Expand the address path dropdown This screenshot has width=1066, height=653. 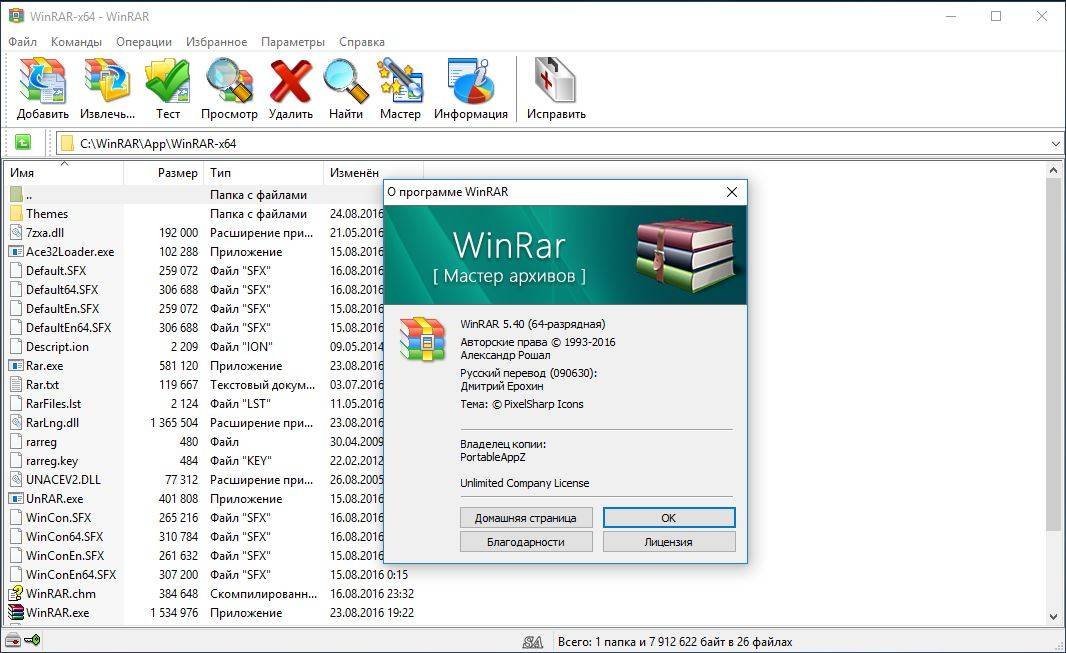(x=1055, y=143)
